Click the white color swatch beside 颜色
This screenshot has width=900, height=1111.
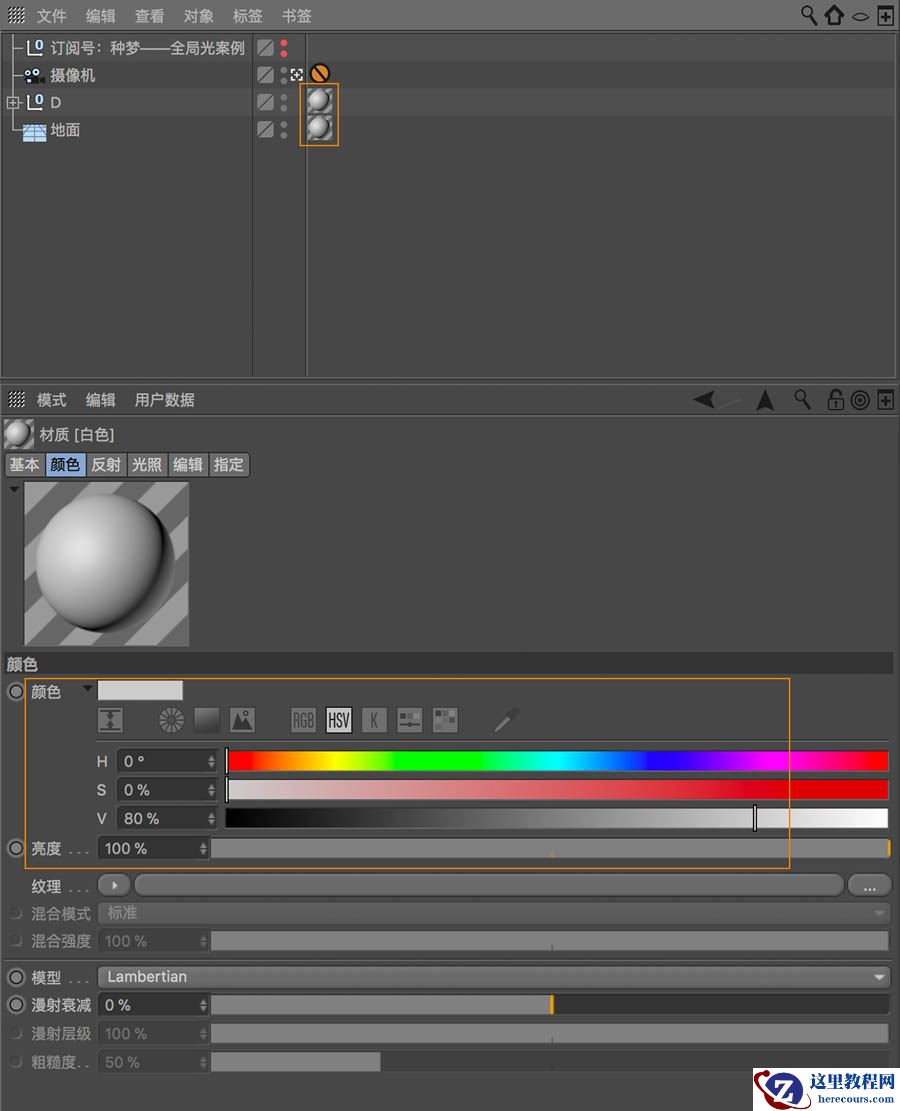[140, 689]
